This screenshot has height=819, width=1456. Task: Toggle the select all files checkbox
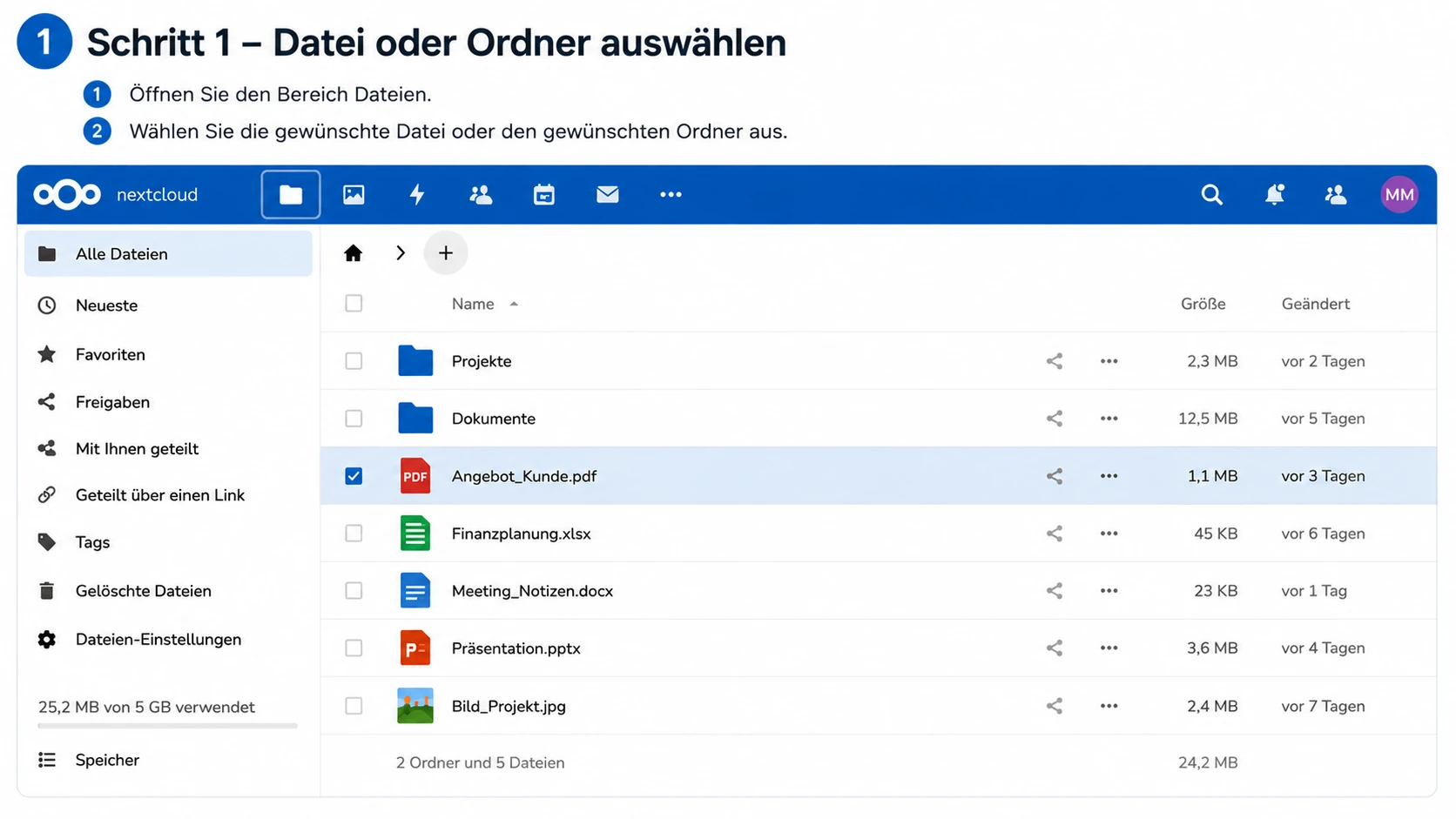pos(354,304)
